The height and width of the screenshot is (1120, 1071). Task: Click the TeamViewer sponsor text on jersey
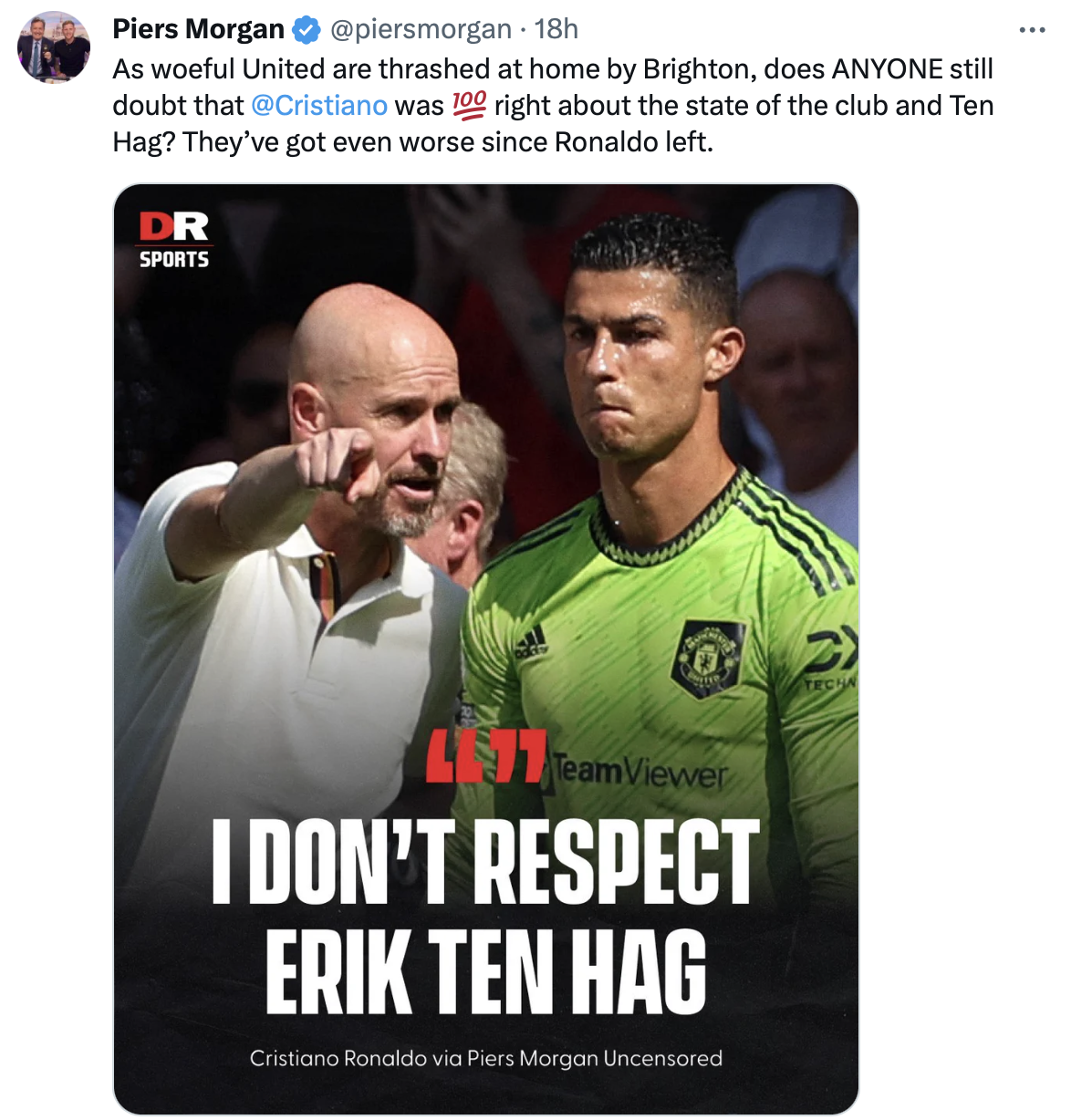(x=639, y=773)
